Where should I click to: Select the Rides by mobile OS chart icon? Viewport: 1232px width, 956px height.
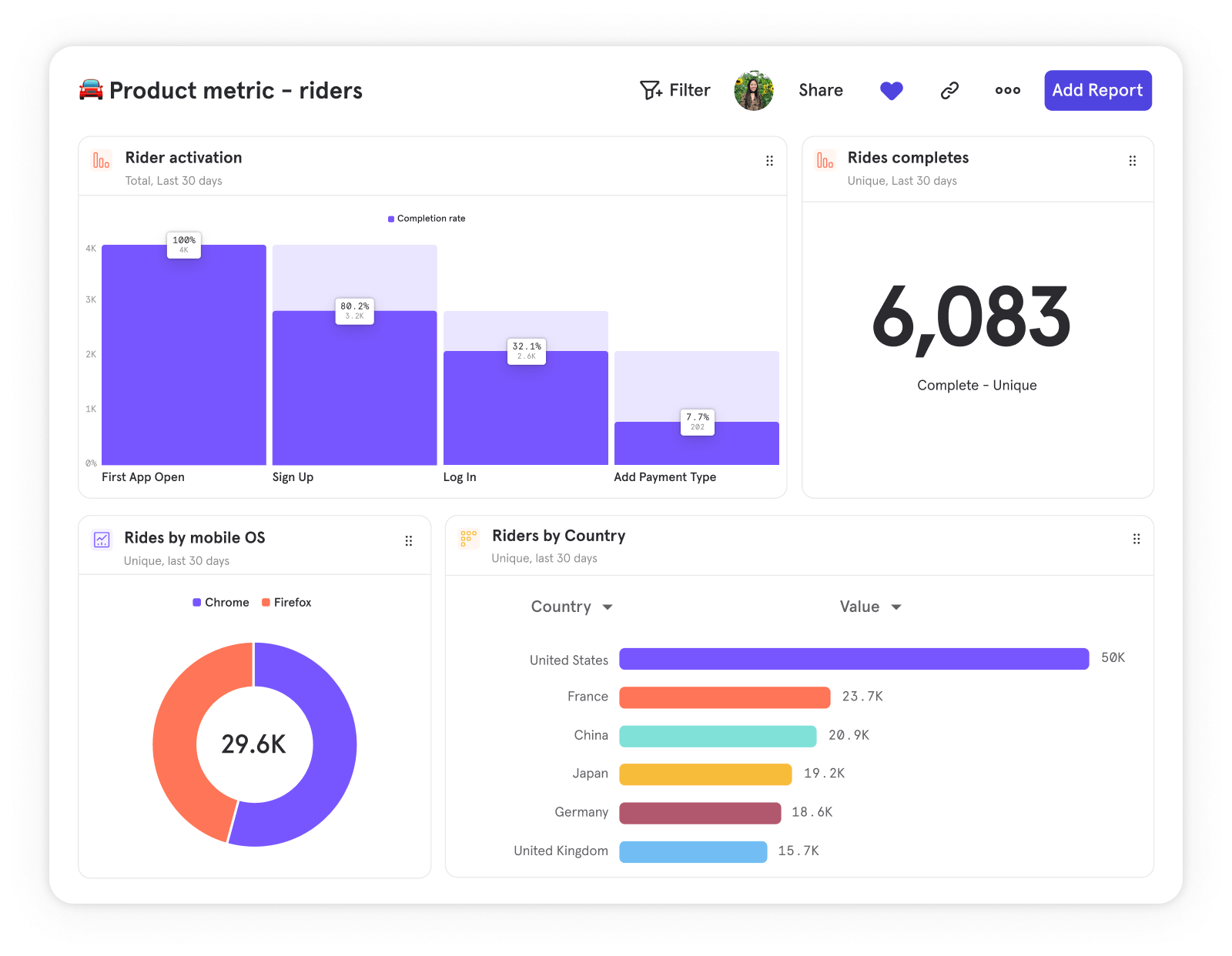click(x=101, y=540)
